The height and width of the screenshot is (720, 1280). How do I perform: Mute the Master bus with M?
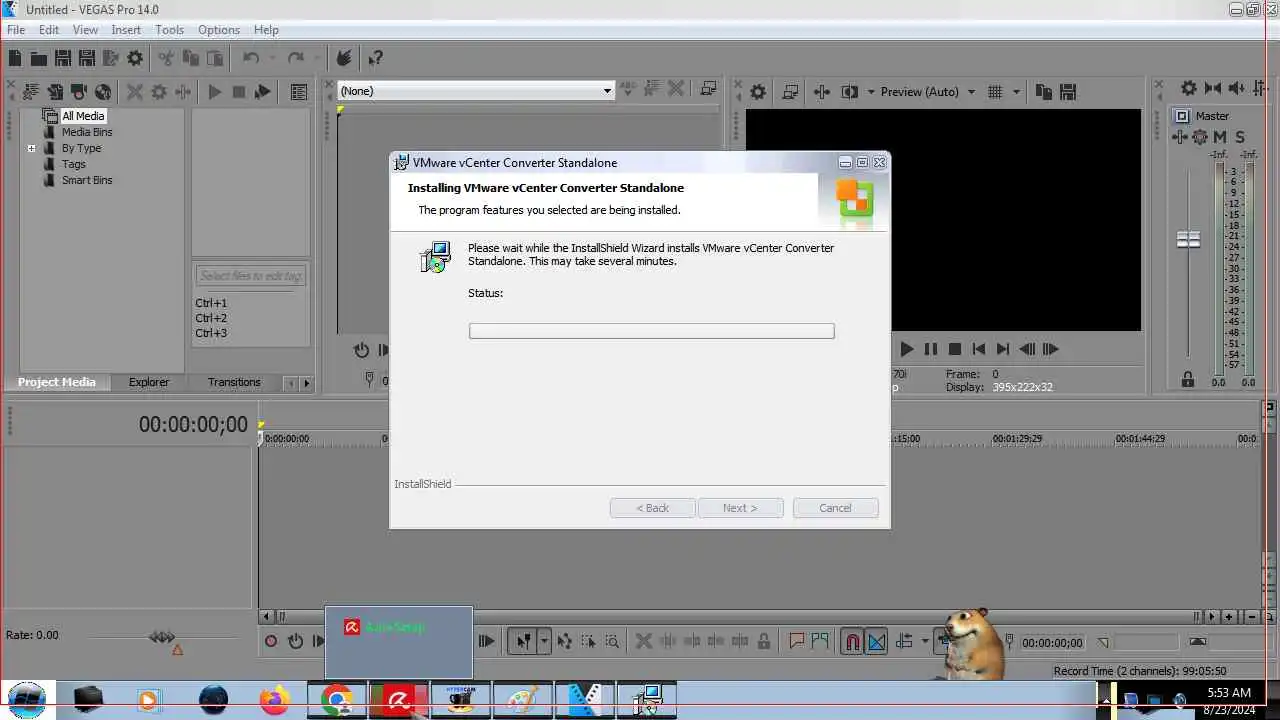[x=1221, y=137]
